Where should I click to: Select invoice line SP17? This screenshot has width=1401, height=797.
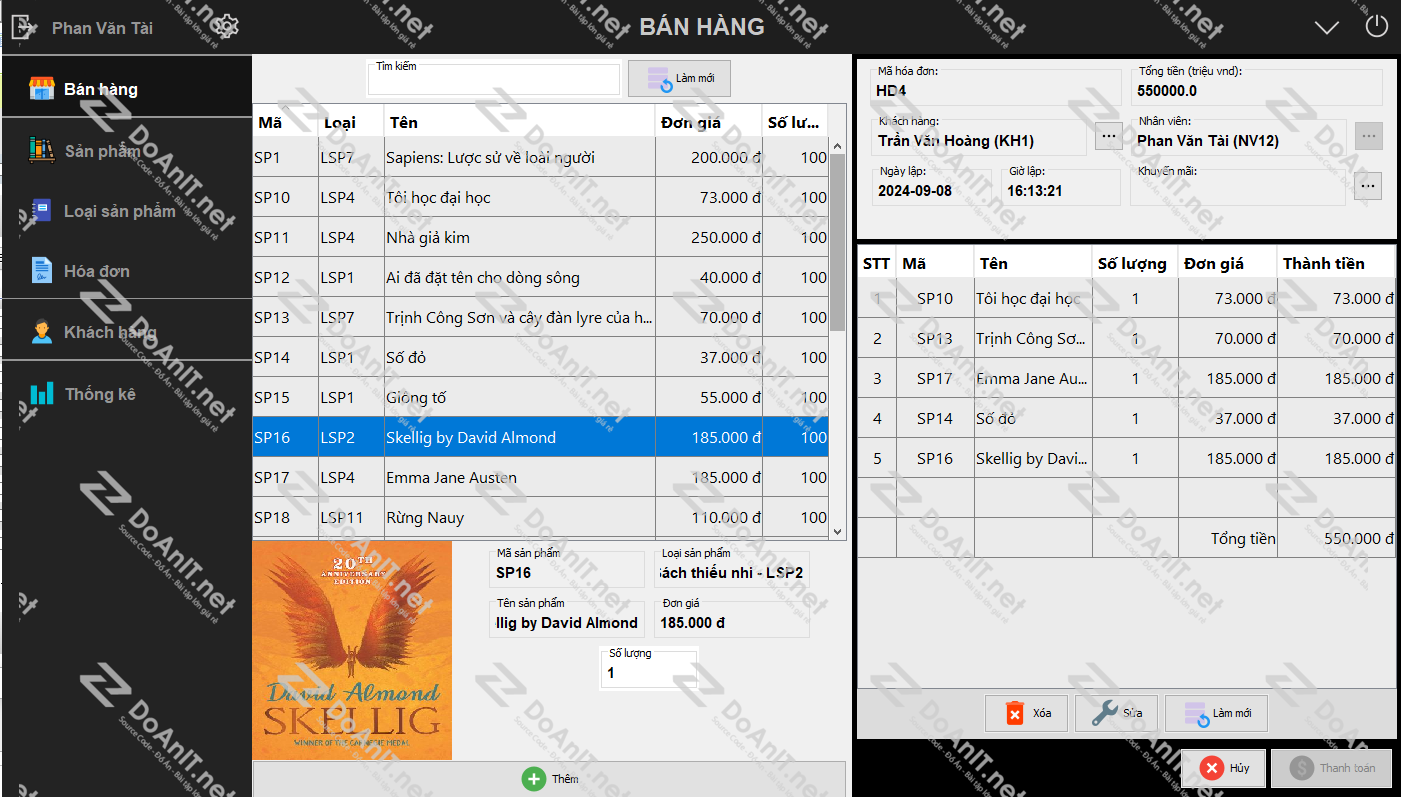pyautogui.click(x=1126, y=378)
